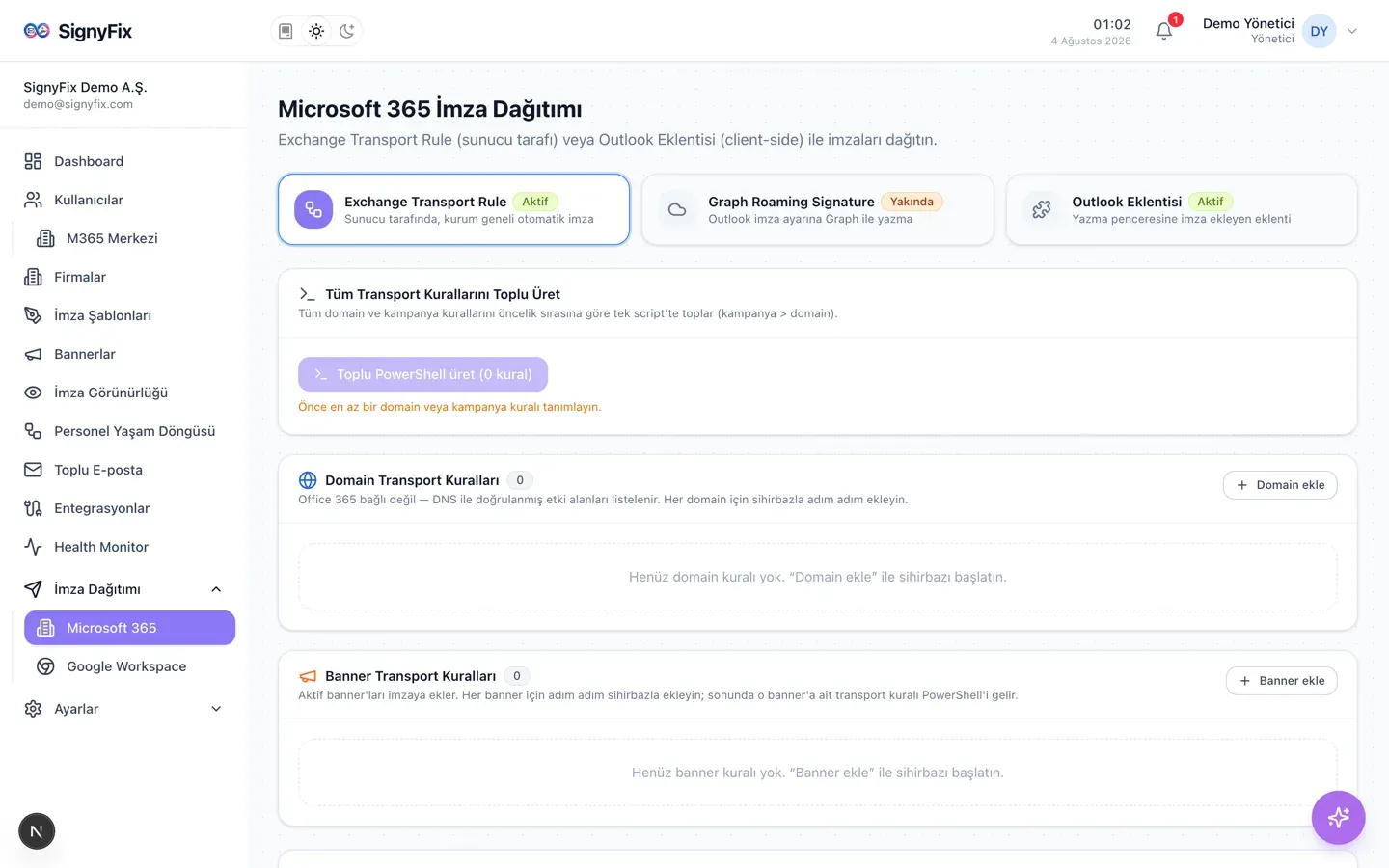This screenshot has width=1389, height=868.
Task: Click the Ayarlar gear icon
Action: pyautogui.click(x=33, y=709)
